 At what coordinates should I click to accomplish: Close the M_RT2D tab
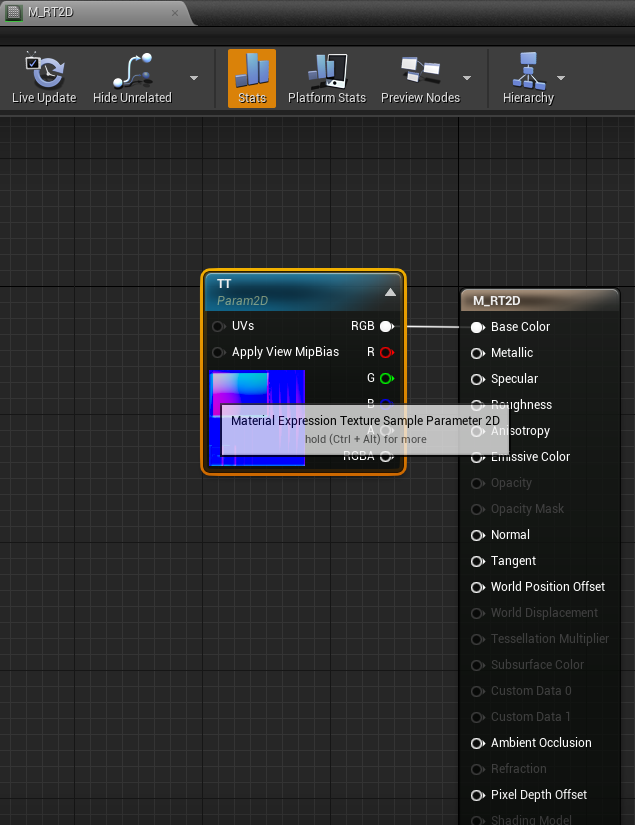click(x=175, y=13)
